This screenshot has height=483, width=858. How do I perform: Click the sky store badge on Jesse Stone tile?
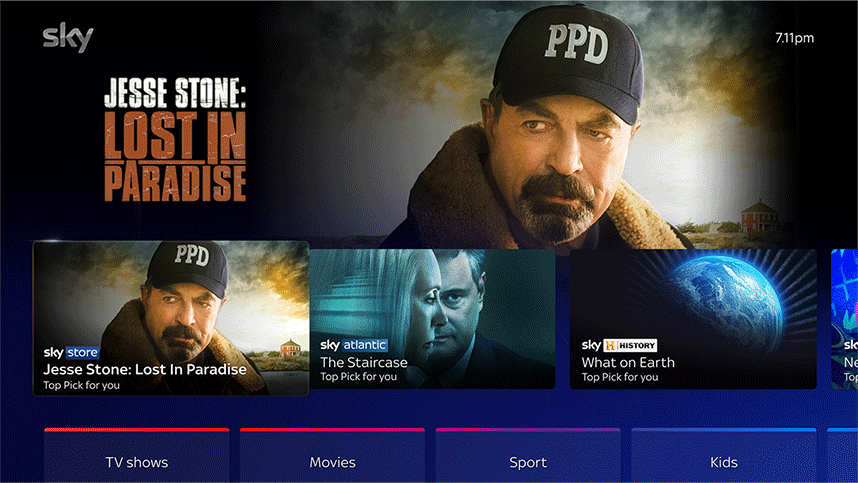point(71,352)
